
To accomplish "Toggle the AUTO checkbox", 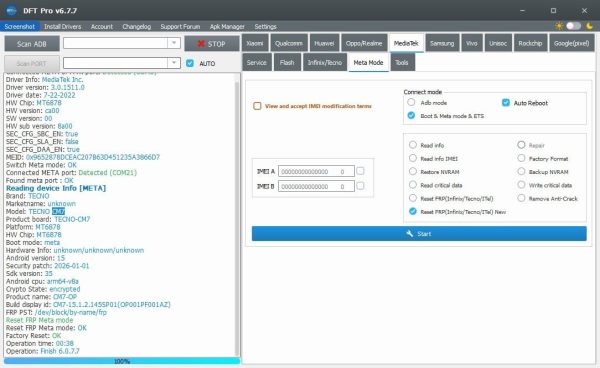I will pos(190,63).
